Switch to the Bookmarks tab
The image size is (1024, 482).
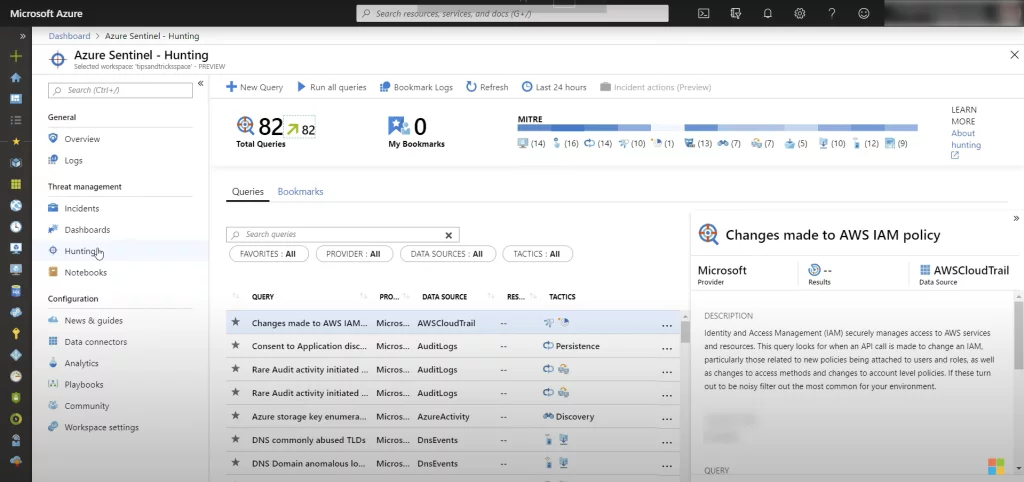[x=300, y=192]
